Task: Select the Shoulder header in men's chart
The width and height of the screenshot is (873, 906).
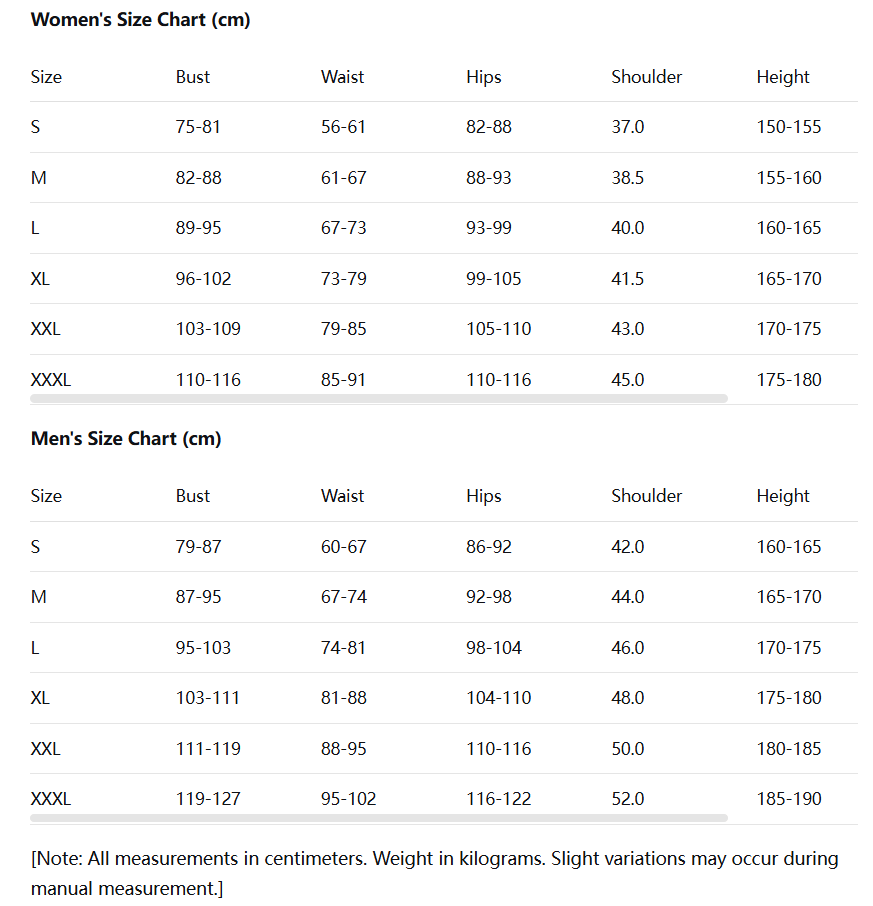Action: tap(646, 496)
